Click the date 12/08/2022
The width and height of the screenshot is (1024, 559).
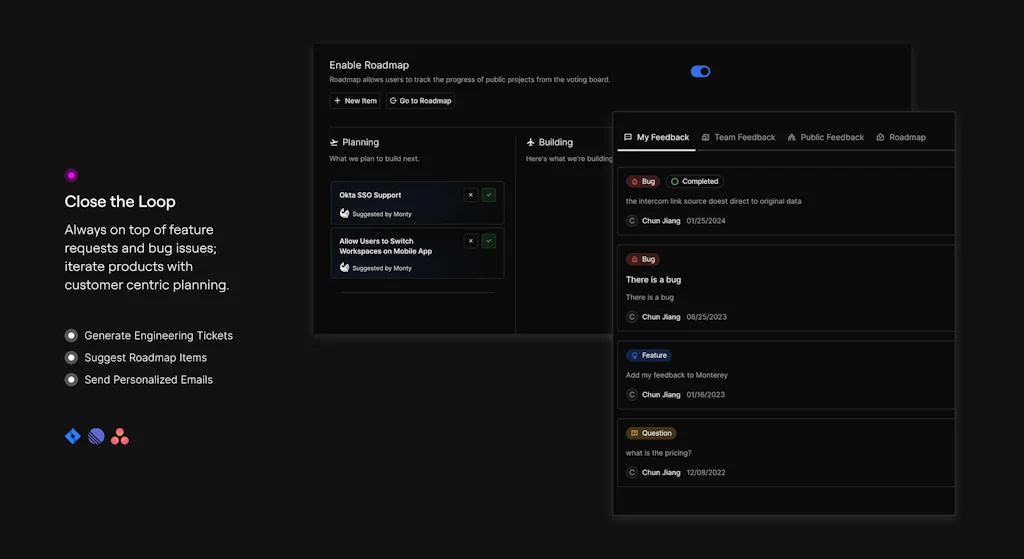[706, 472]
